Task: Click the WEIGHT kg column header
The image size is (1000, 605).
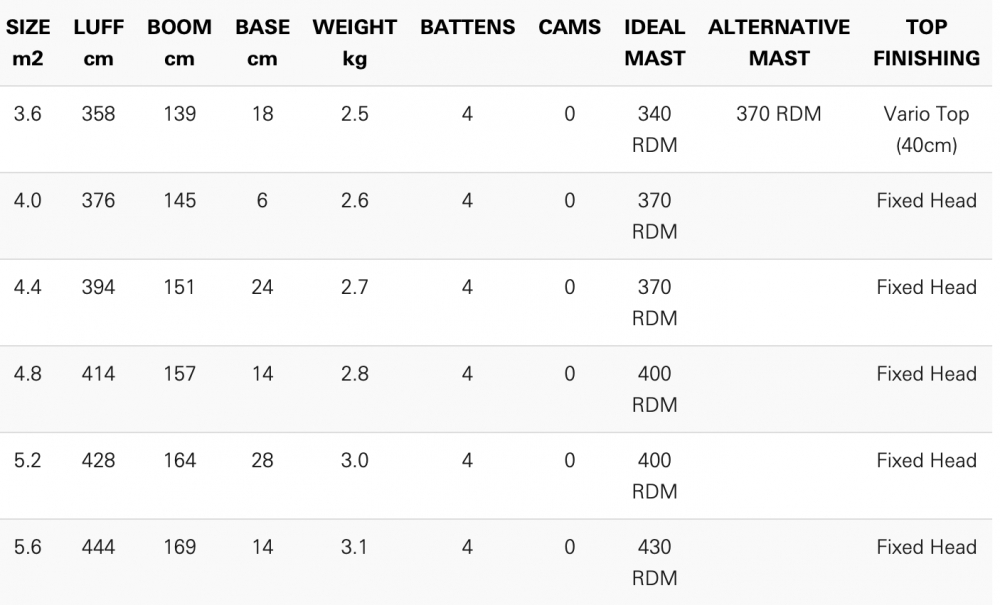Action: [355, 43]
